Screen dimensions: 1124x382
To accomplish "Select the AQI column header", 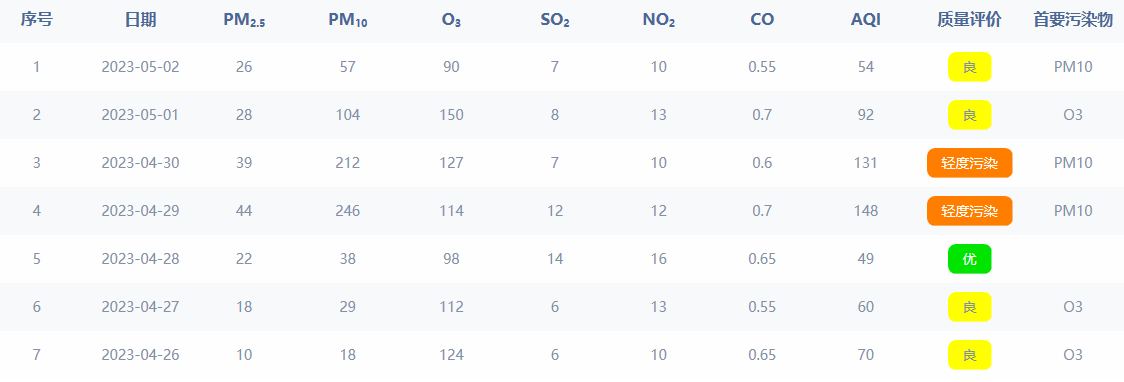I will (x=865, y=20).
